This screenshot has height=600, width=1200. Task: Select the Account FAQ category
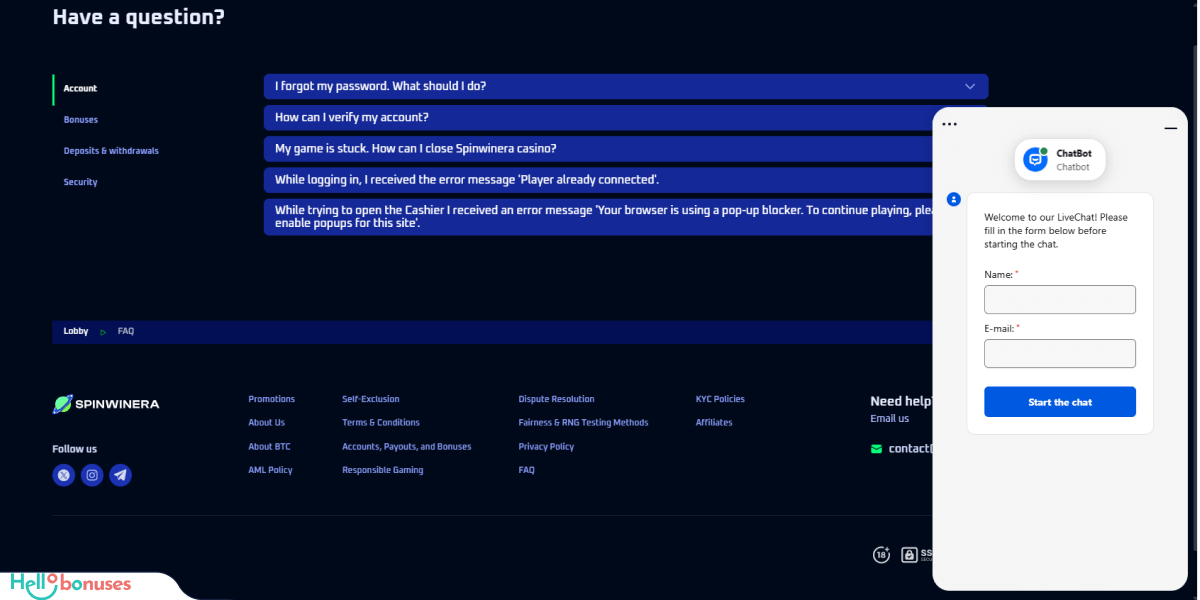click(x=81, y=89)
